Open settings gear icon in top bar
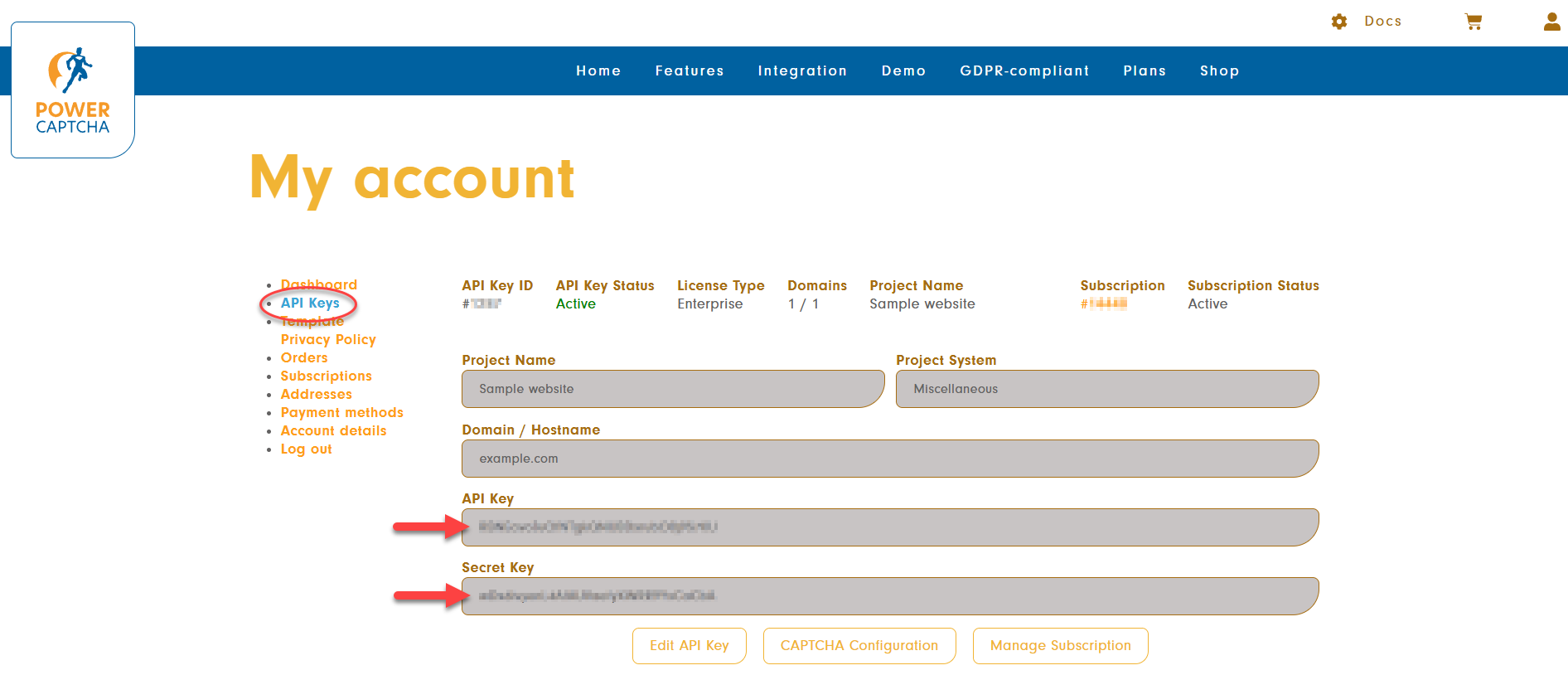This screenshot has width=1568, height=675. [x=1339, y=22]
